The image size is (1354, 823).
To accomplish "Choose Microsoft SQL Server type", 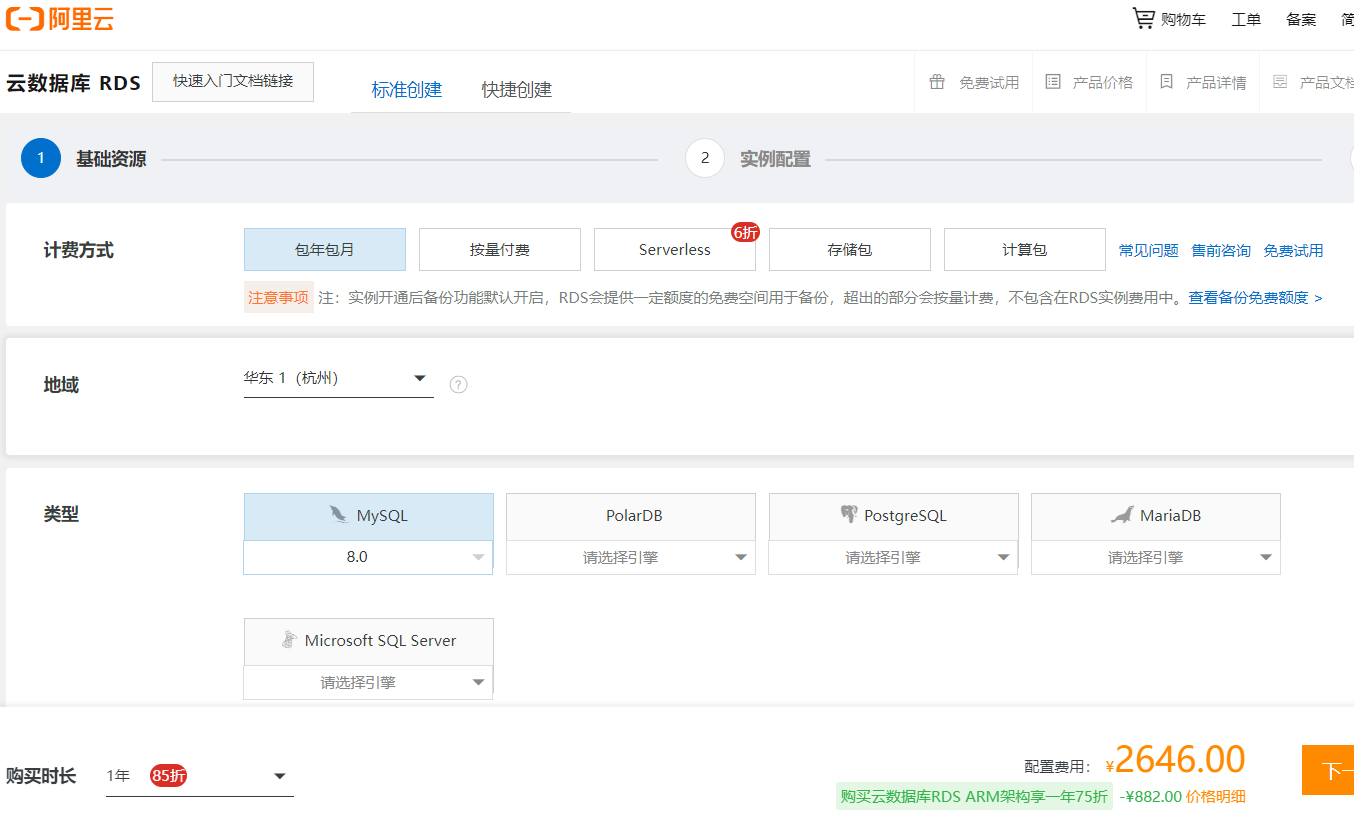I will (369, 641).
